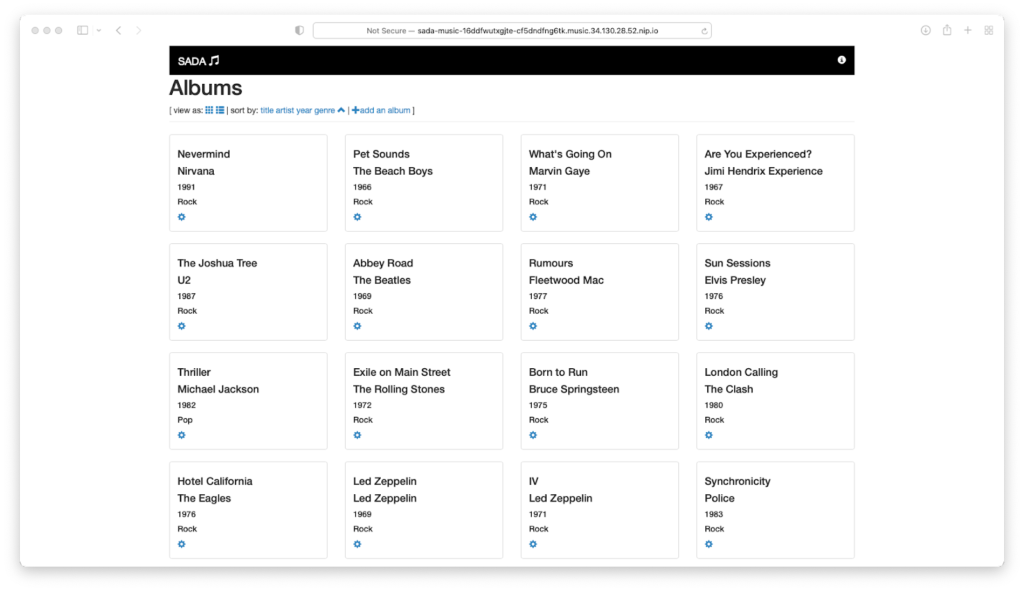Viewport: 1024px width, 591px height.
Task: Select the Nevermind album title
Action: click(x=204, y=154)
